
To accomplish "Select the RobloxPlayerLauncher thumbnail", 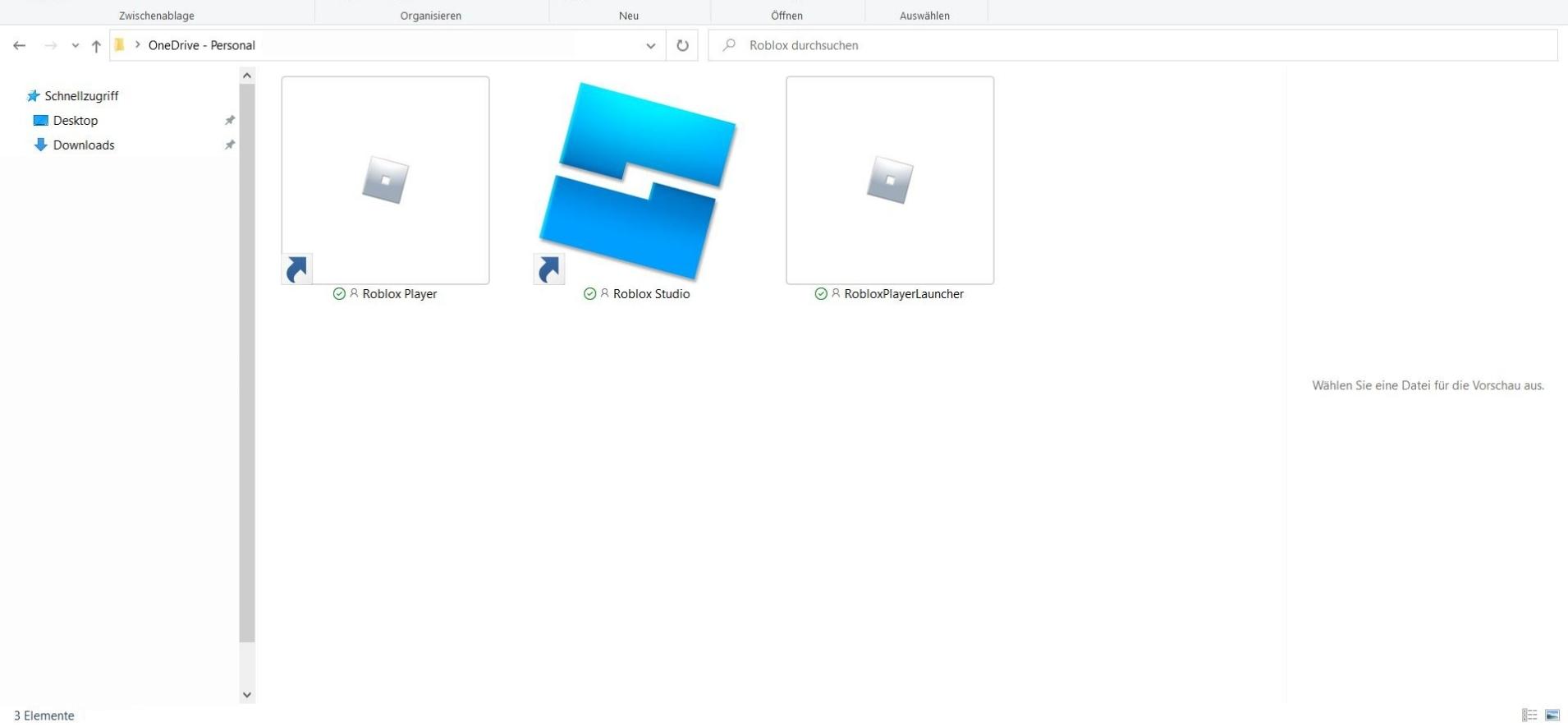I will pos(890,181).
